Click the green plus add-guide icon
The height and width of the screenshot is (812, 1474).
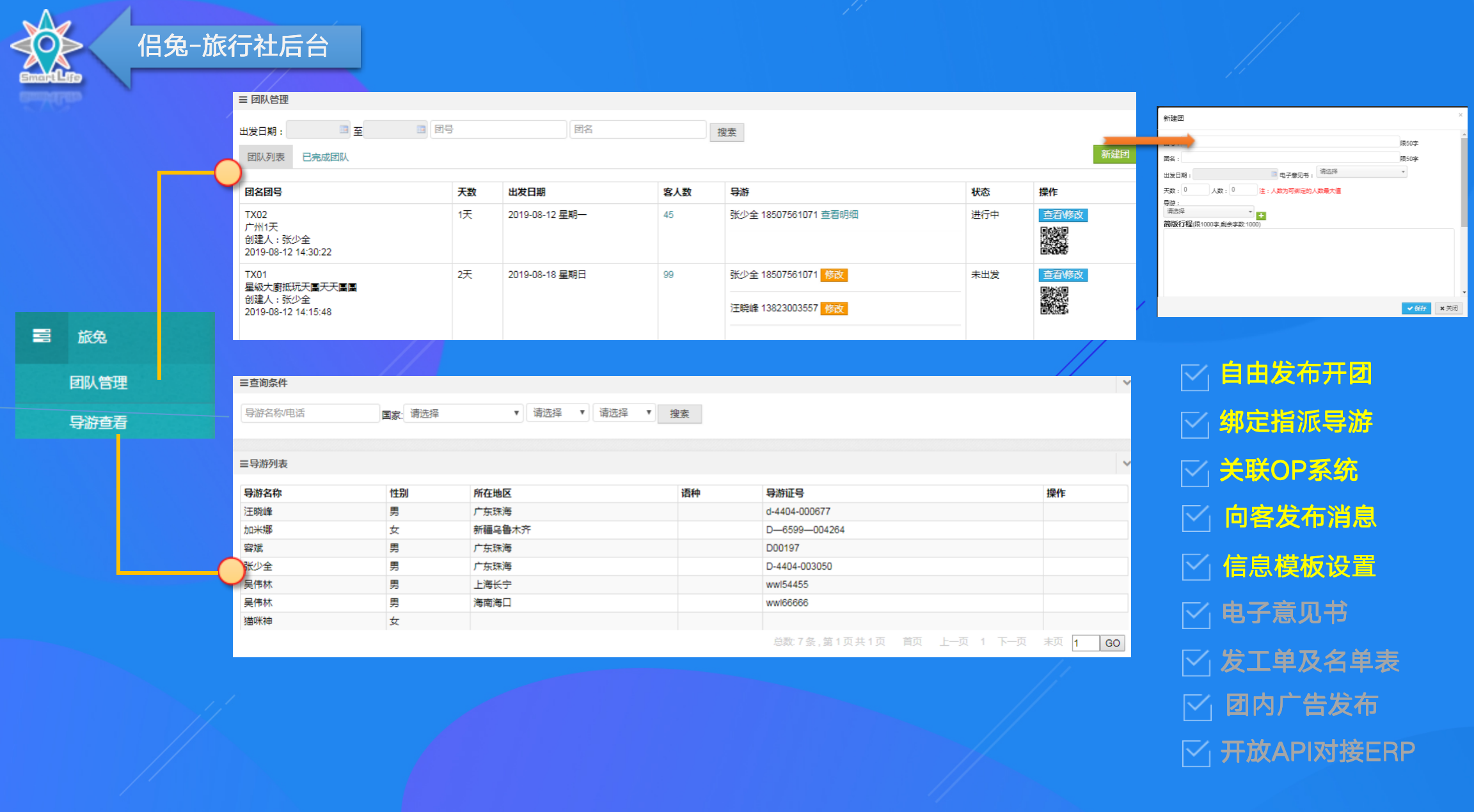1261,215
